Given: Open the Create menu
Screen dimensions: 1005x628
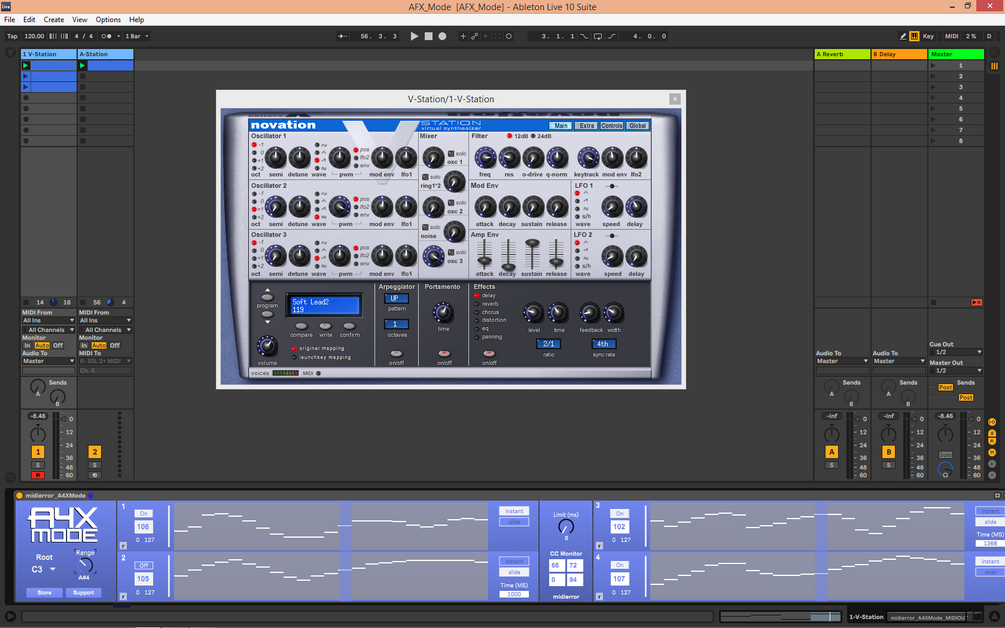Looking at the screenshot, I should (x=54, y=19).
